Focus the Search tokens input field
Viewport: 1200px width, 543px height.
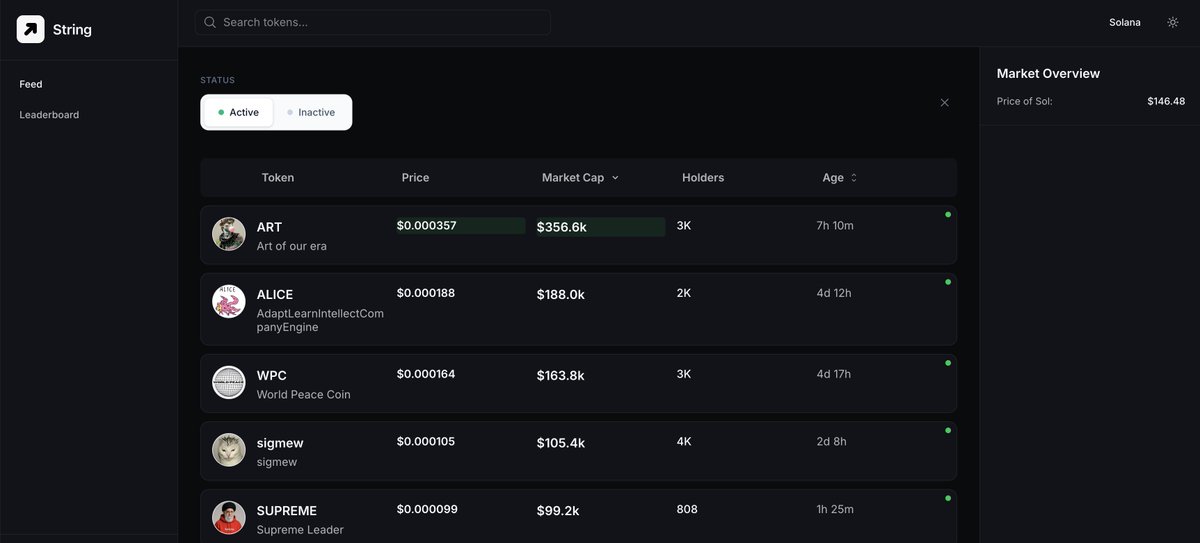point(372,22)
